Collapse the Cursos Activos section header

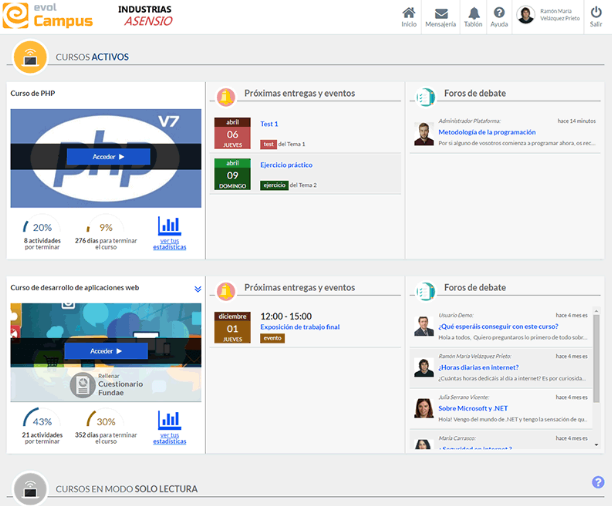(30, 57)
